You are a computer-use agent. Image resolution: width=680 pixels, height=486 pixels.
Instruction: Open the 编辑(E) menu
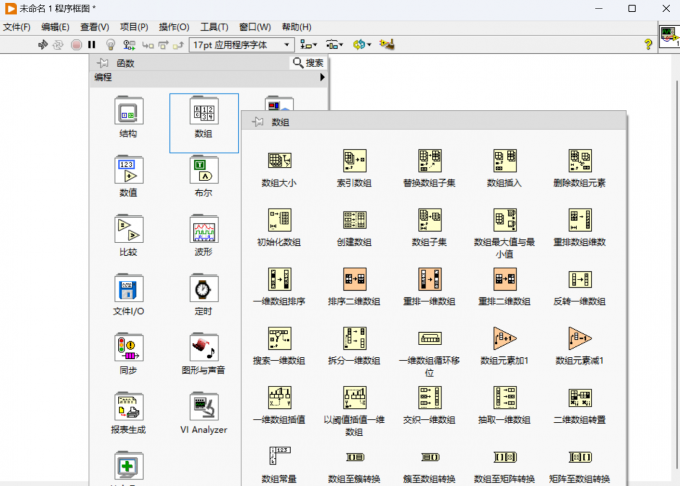[x=55, y=27]
